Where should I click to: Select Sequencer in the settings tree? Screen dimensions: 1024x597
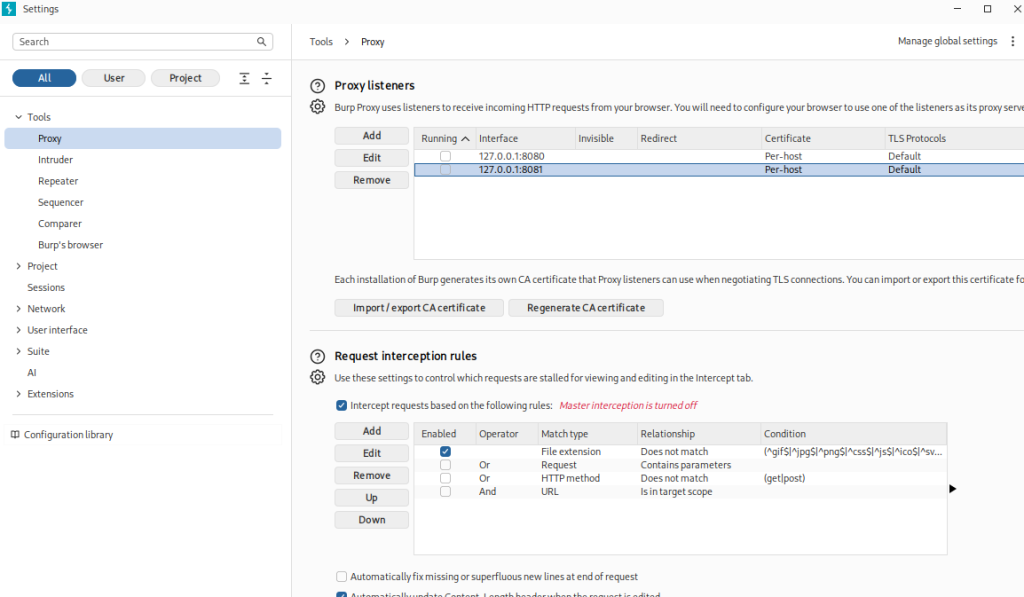click(x=61, y=202)
